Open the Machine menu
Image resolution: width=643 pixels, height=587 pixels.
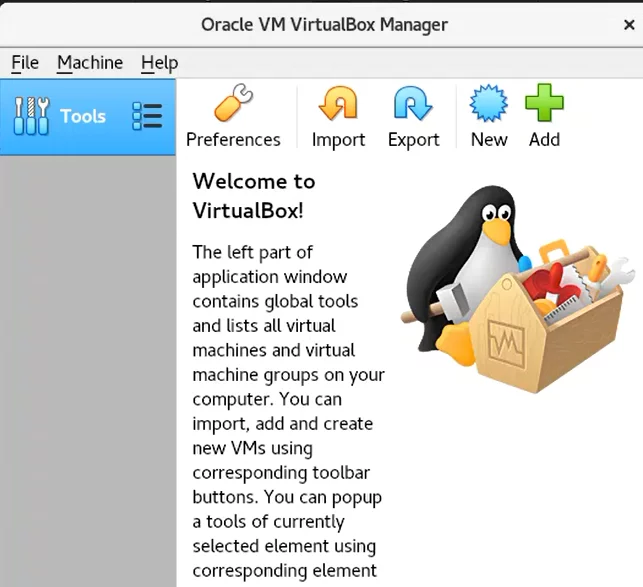[x=90, y=63]
